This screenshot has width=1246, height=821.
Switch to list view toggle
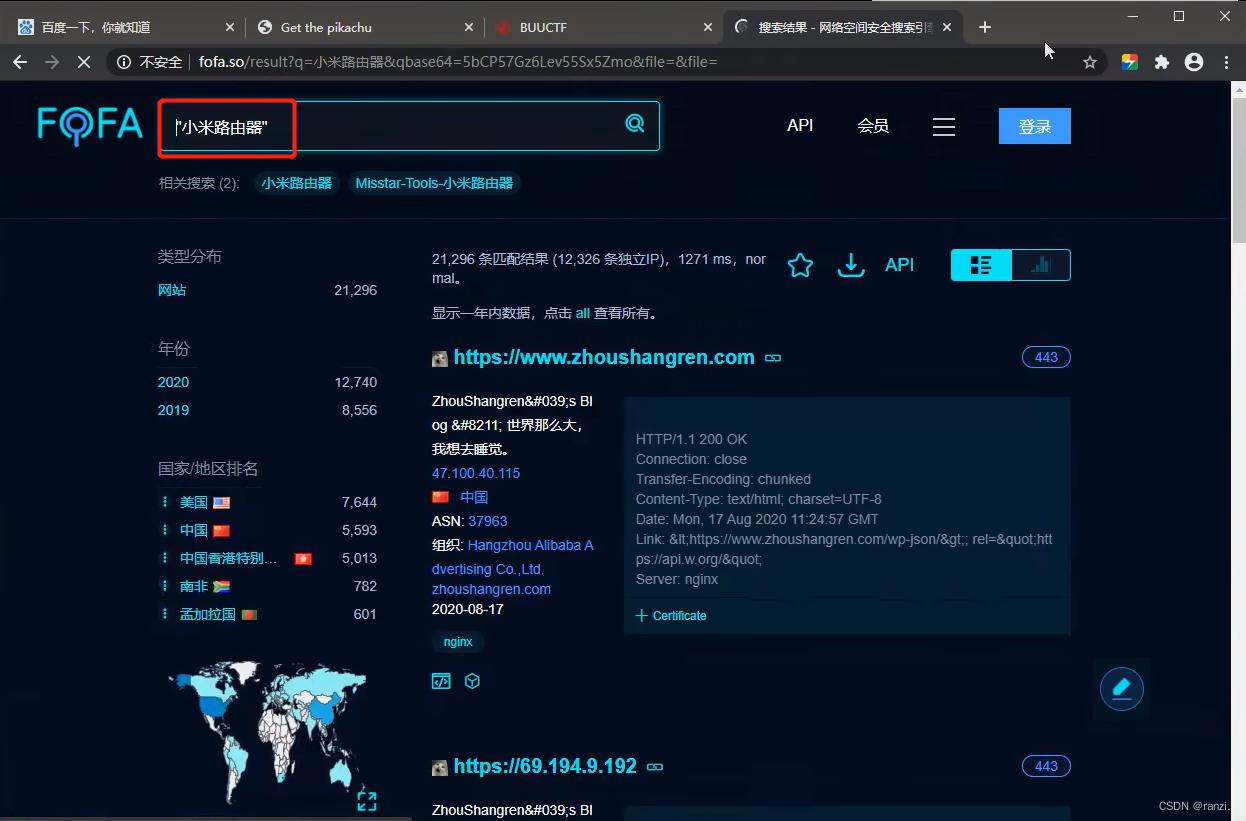[981, 265]
